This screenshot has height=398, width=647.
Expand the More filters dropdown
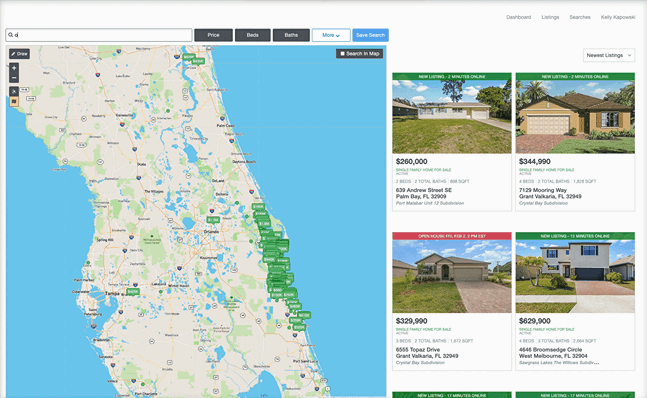tap(331, 35)
